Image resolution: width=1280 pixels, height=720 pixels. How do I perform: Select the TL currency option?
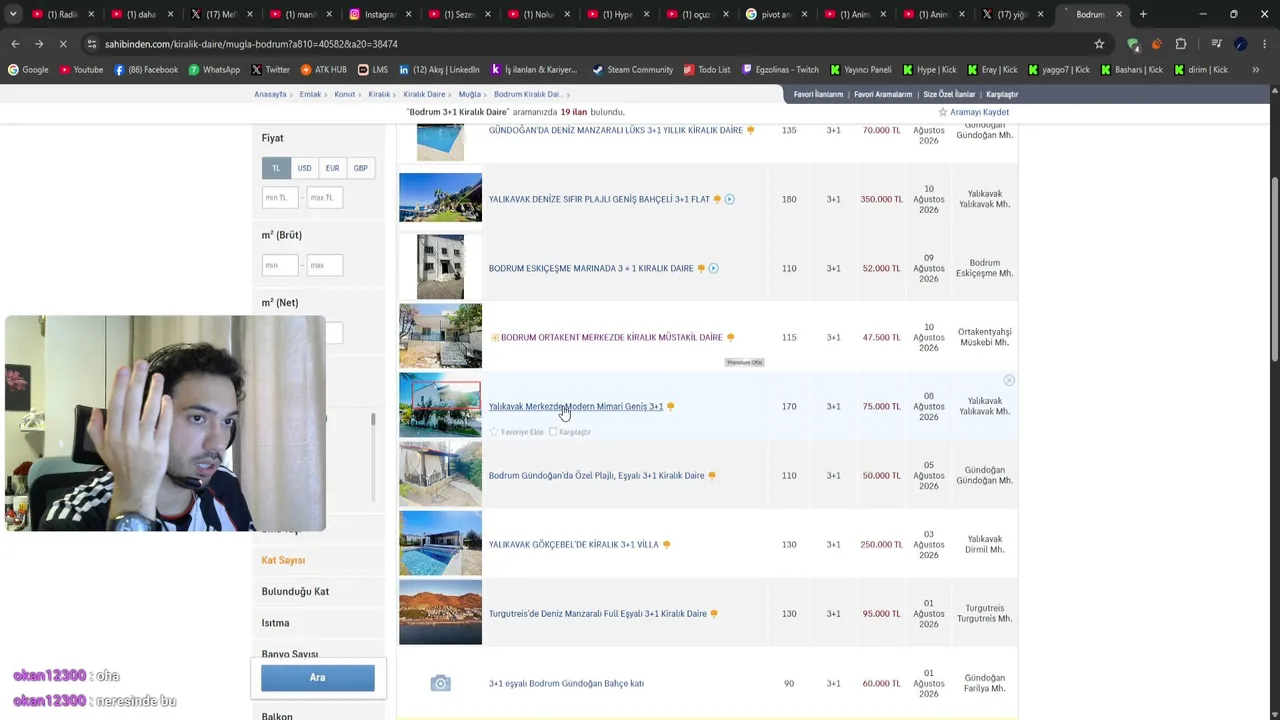(276, 168)
